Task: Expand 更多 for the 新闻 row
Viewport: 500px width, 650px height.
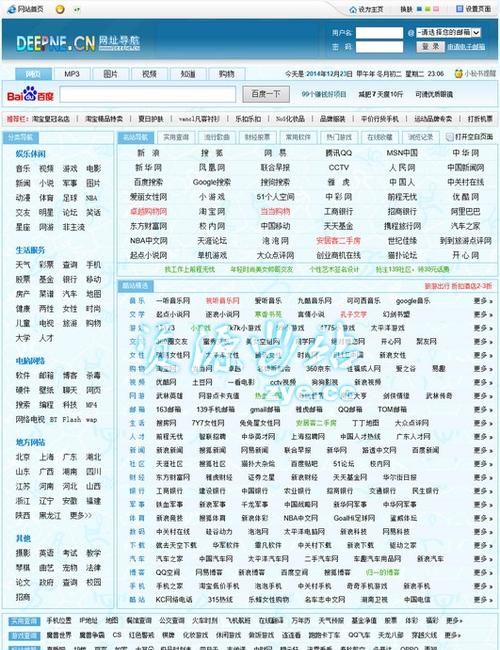Action: pos(483,450)
